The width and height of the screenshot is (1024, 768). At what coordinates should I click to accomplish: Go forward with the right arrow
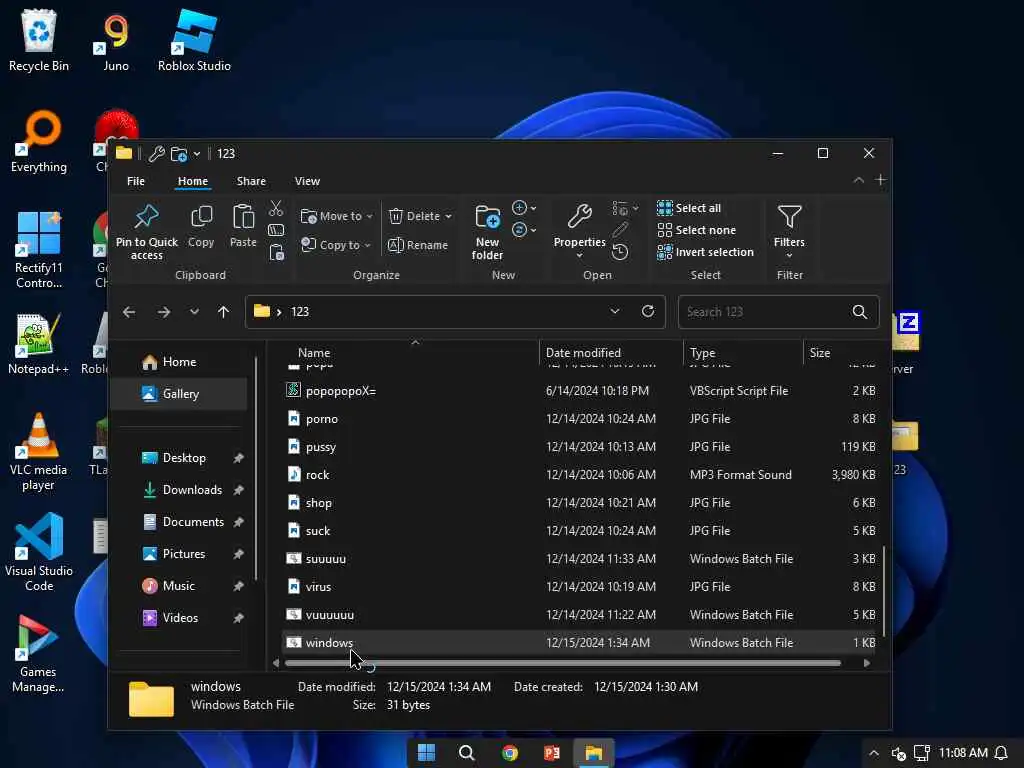tap(164, 312)
